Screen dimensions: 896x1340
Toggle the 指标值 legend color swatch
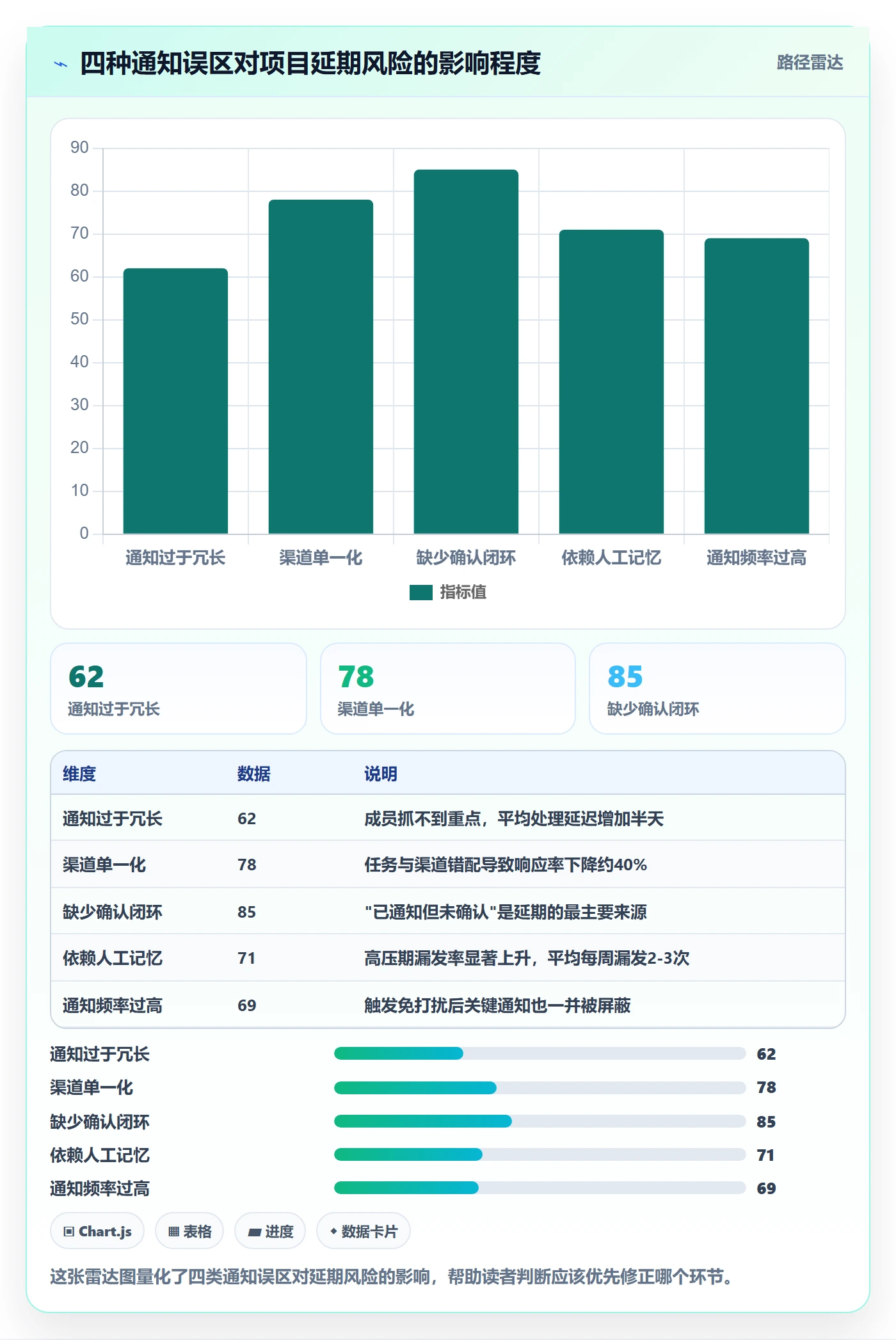(420, 593)
